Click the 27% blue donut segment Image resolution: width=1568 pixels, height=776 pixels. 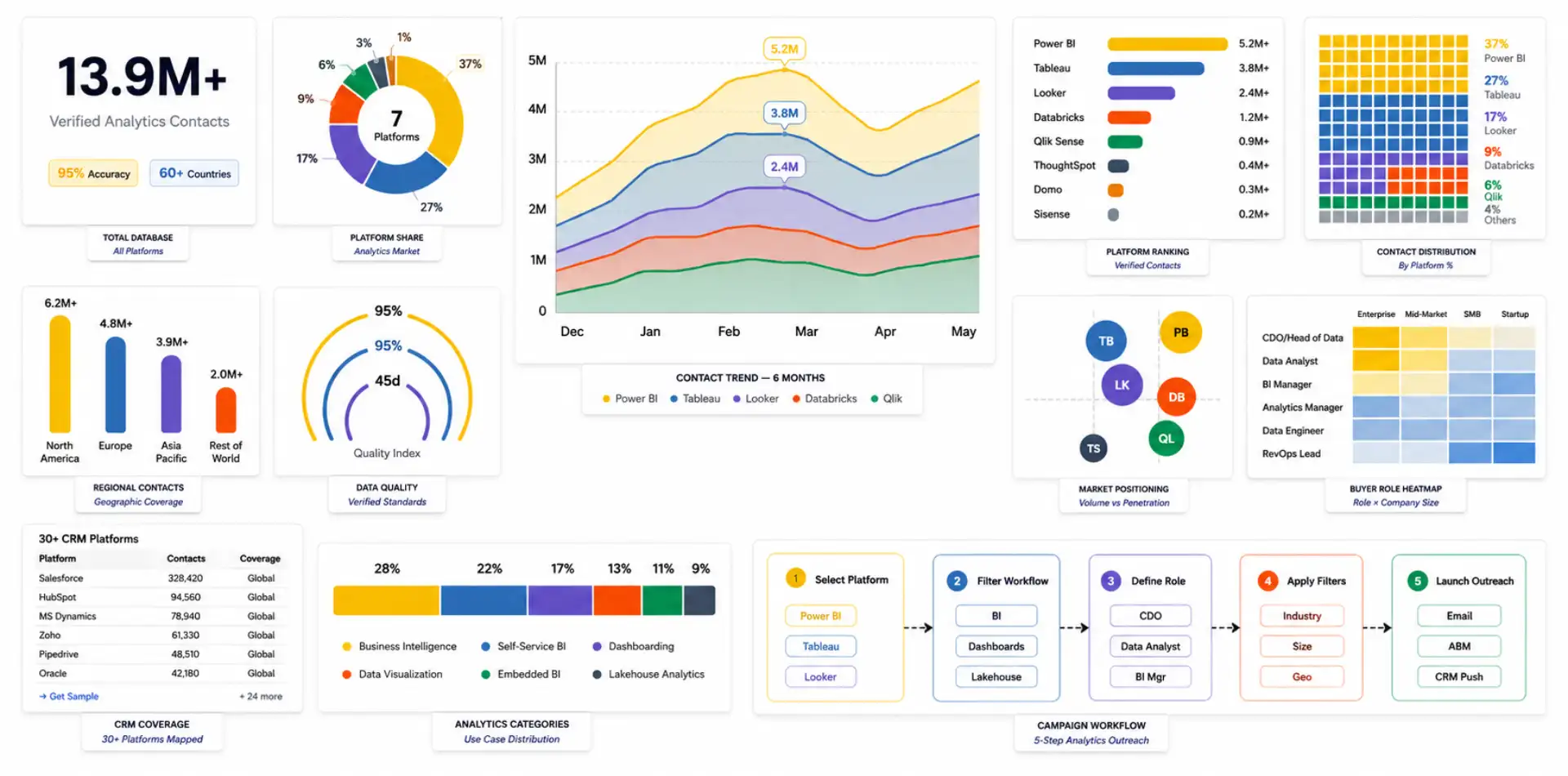coord(406,175)
